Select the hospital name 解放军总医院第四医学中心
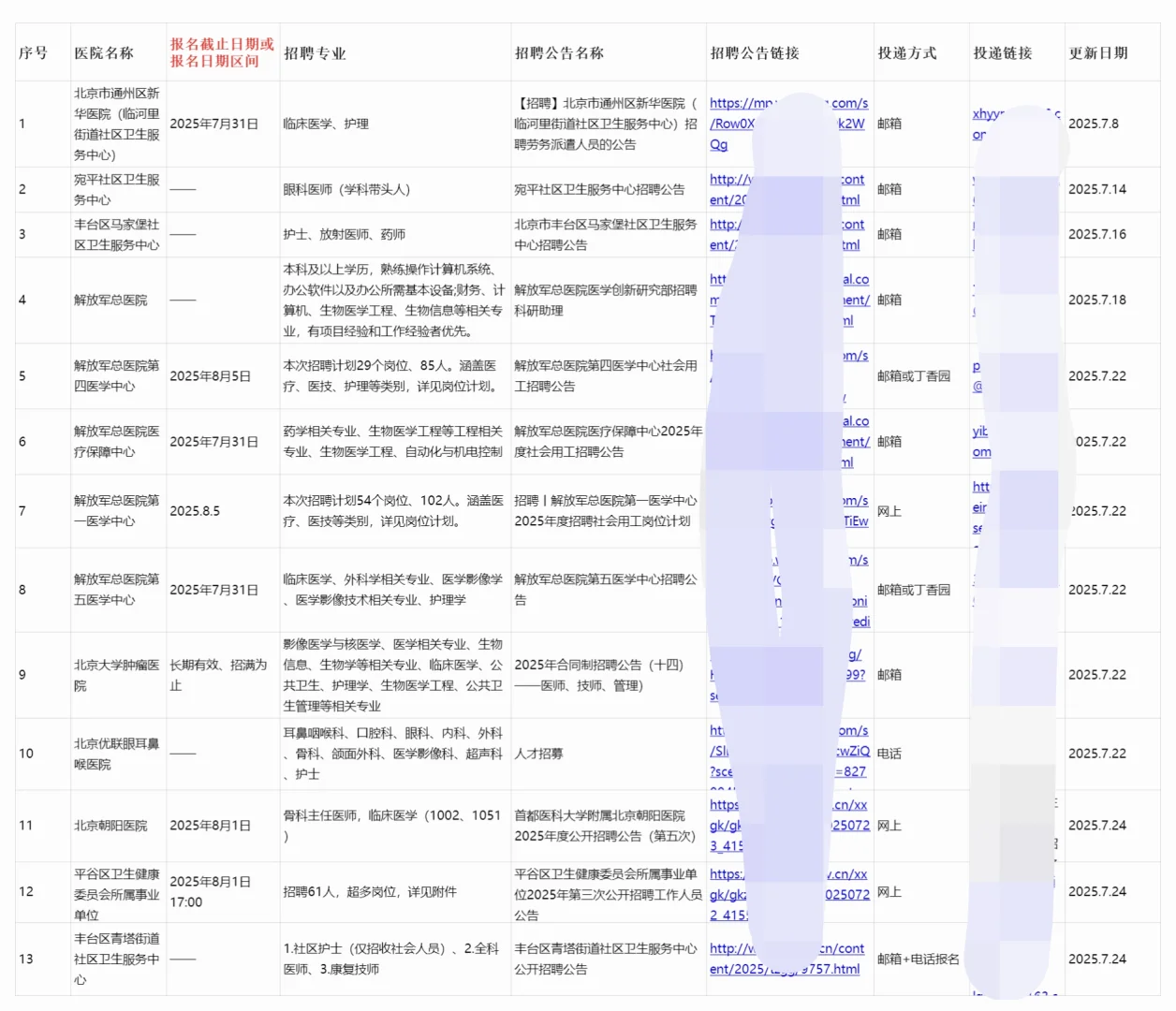Viewport: 1176px width, 1011px height. [117, 375]
